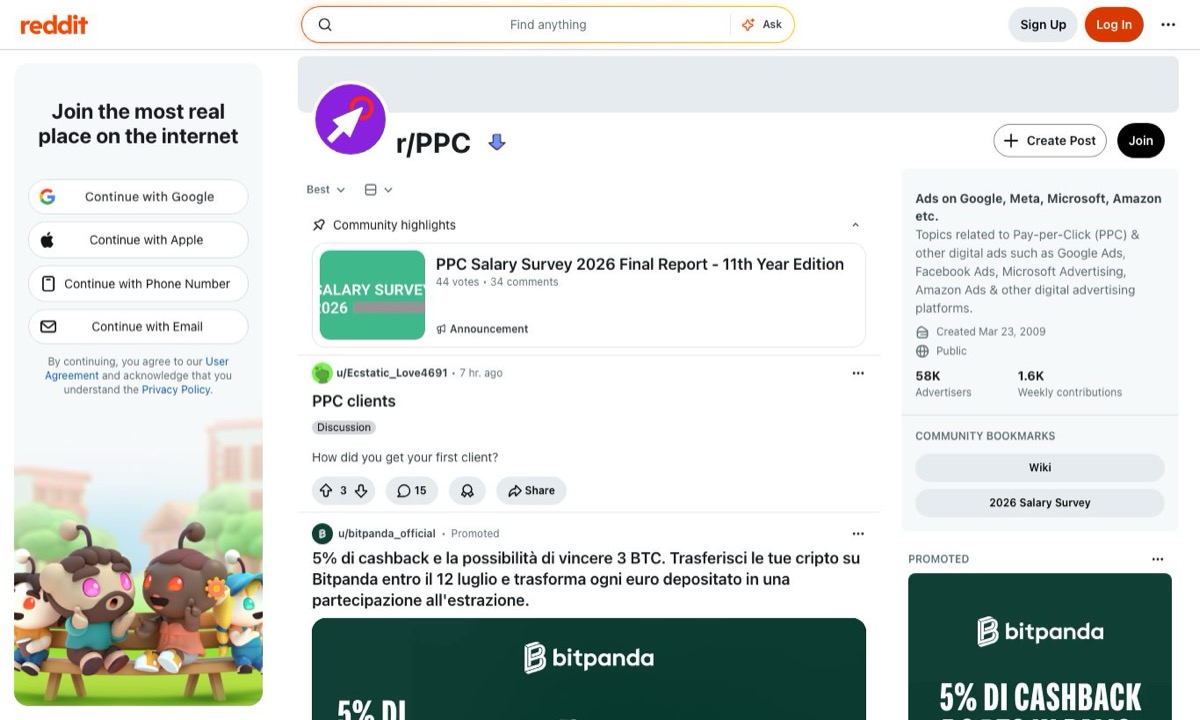Join the r/PPC community

[x=1141, y=141]
